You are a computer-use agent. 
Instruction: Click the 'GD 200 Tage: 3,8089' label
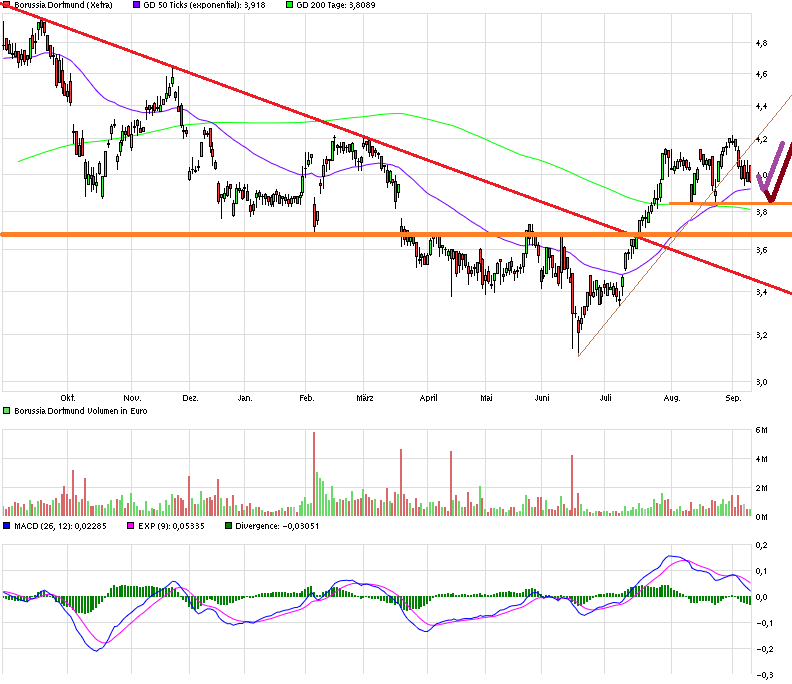tap(336, 5)
